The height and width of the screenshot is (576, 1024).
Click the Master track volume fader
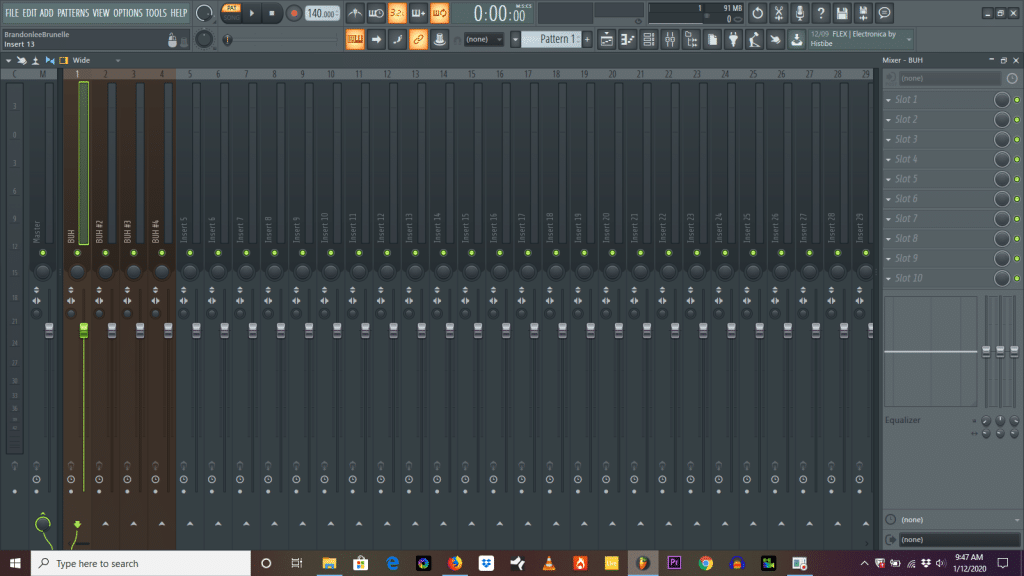(49, 330)
